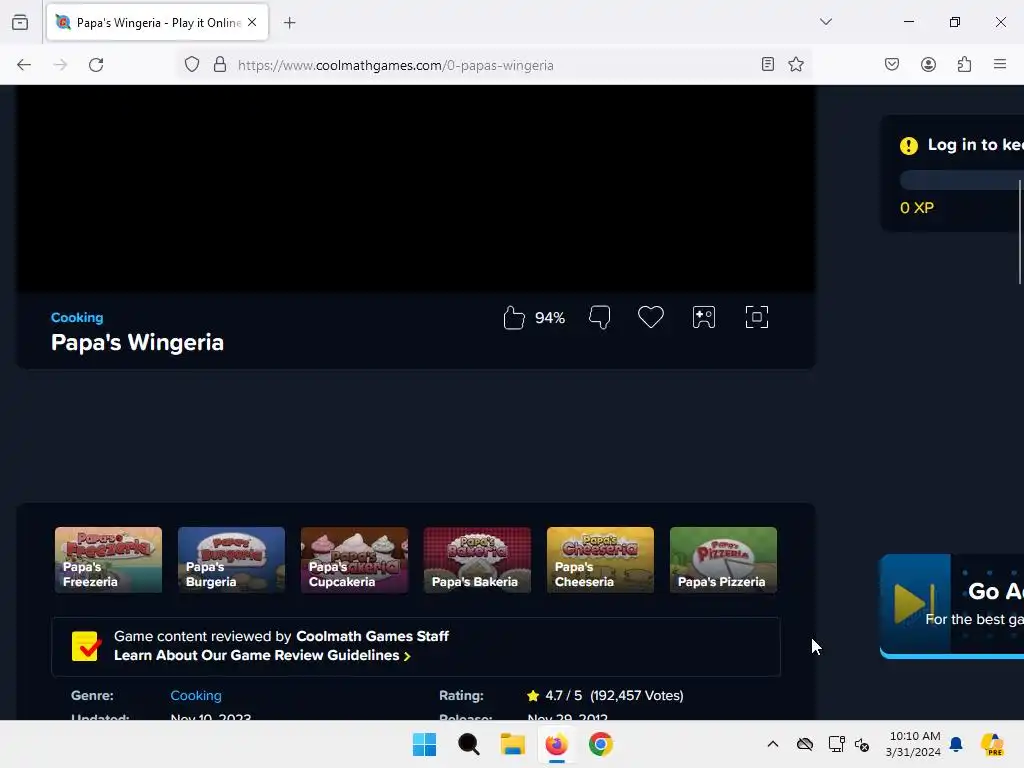Click the Copilot preview taskbar icon
1024x768 pixels.
[993, 744]
